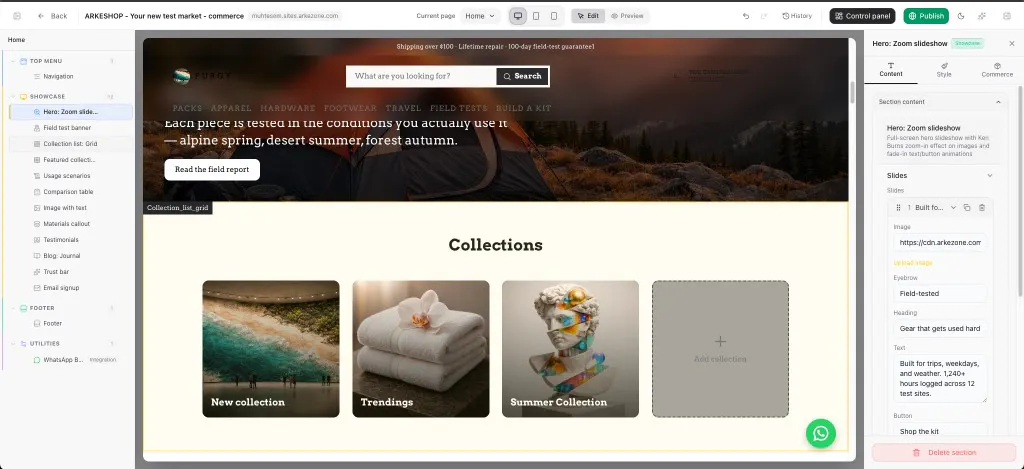Click the Upload image link

point(913,263)
